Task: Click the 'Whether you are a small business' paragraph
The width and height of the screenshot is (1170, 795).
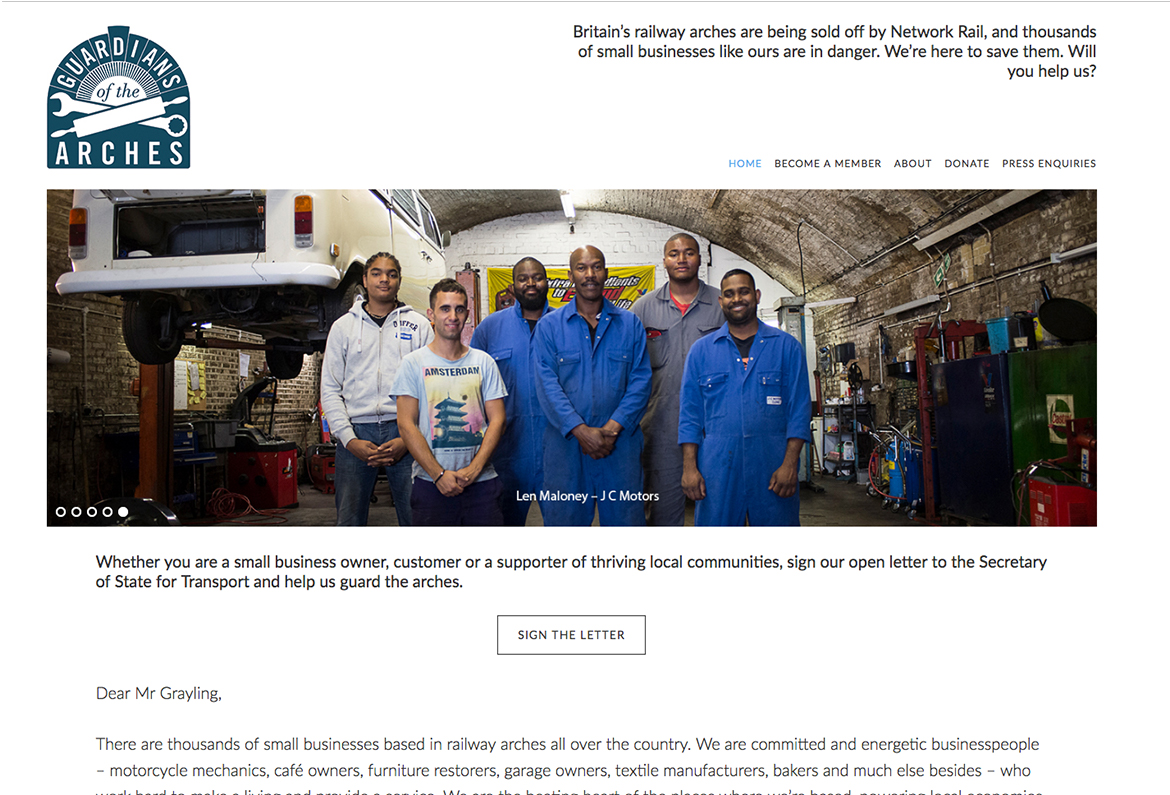Action: [x=571, y=572]
